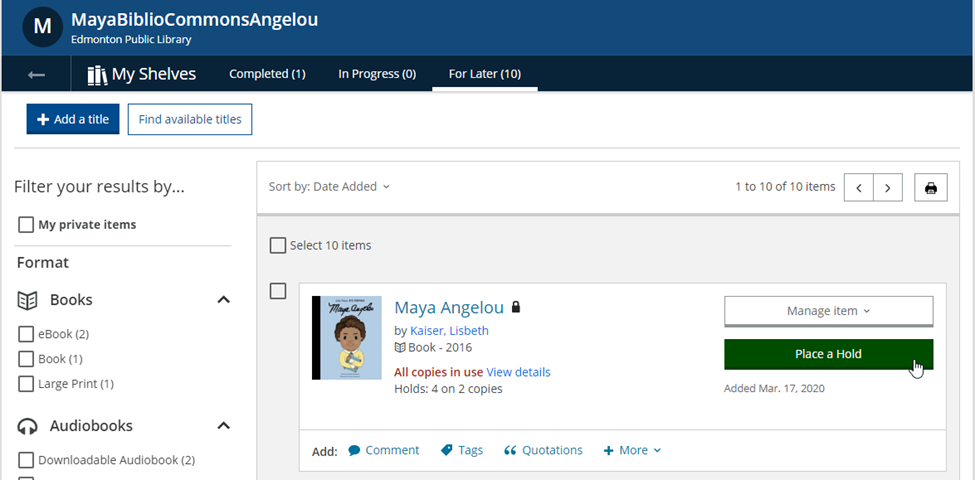Expand the More options dropdown
The image size is (975, 480).
click(x=632, y=450)
